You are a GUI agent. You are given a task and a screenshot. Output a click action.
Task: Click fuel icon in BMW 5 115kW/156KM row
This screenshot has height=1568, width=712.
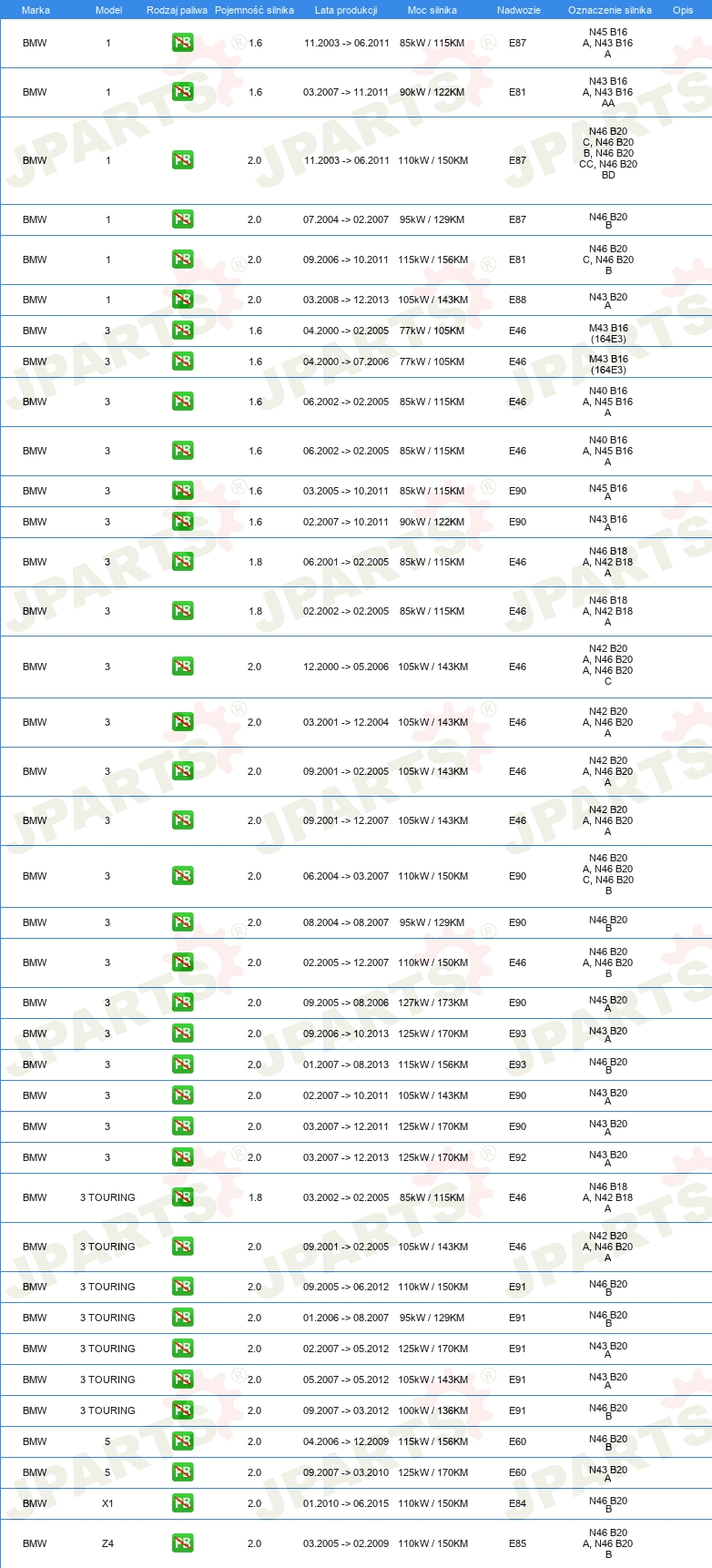click(182, 1441)
